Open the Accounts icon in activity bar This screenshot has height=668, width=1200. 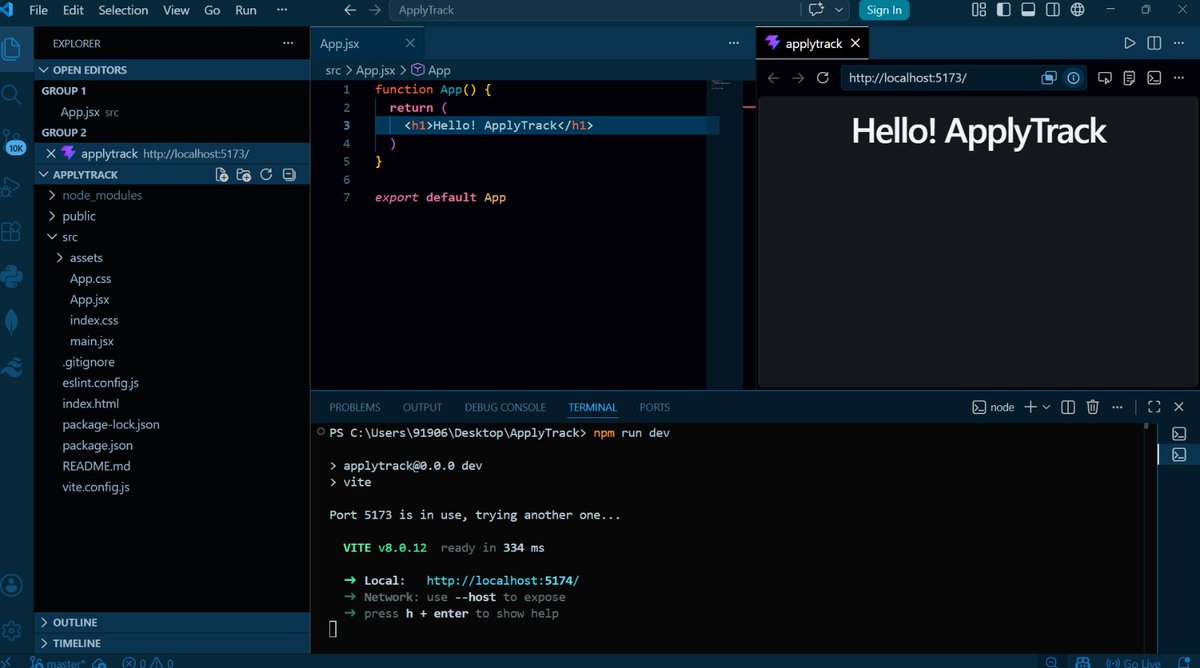pos(12,585)
